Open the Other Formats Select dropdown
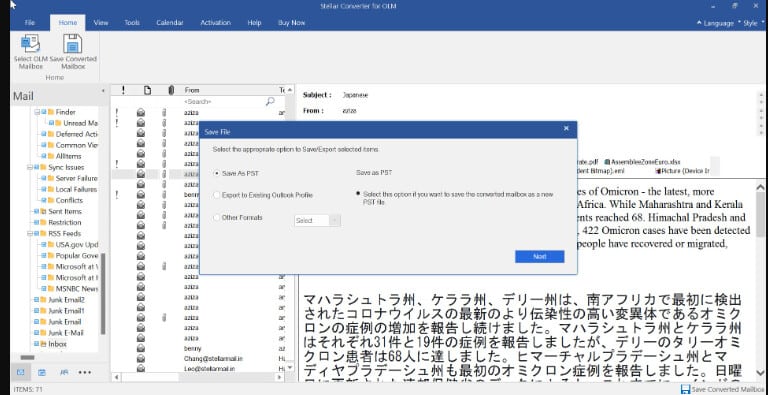 (x=317, y=221)
